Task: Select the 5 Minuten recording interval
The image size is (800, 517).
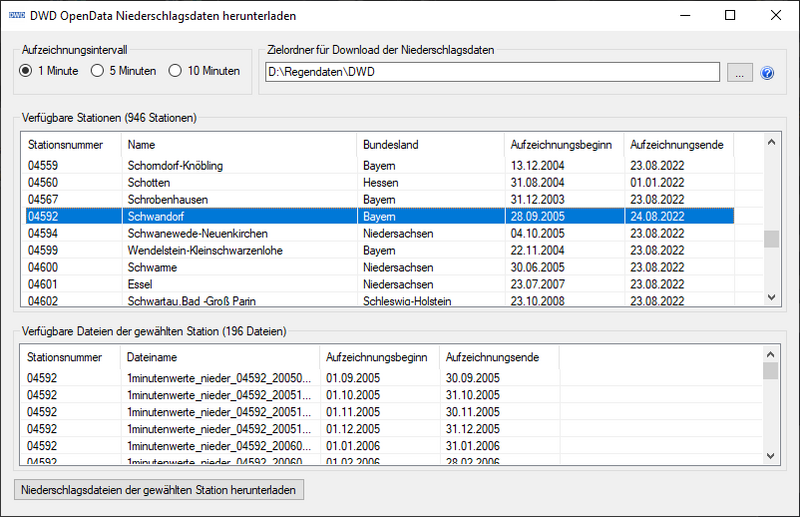Action: (123, 71)
